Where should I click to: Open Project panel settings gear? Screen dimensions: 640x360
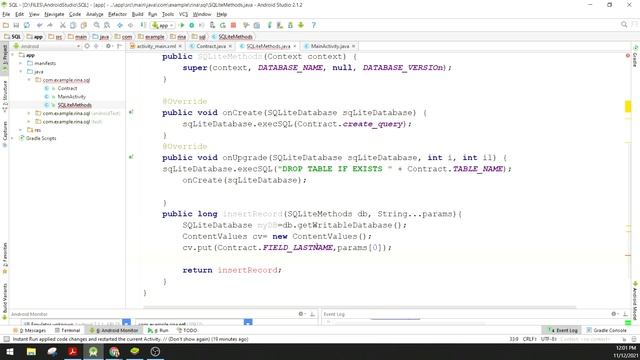(108, 46)
